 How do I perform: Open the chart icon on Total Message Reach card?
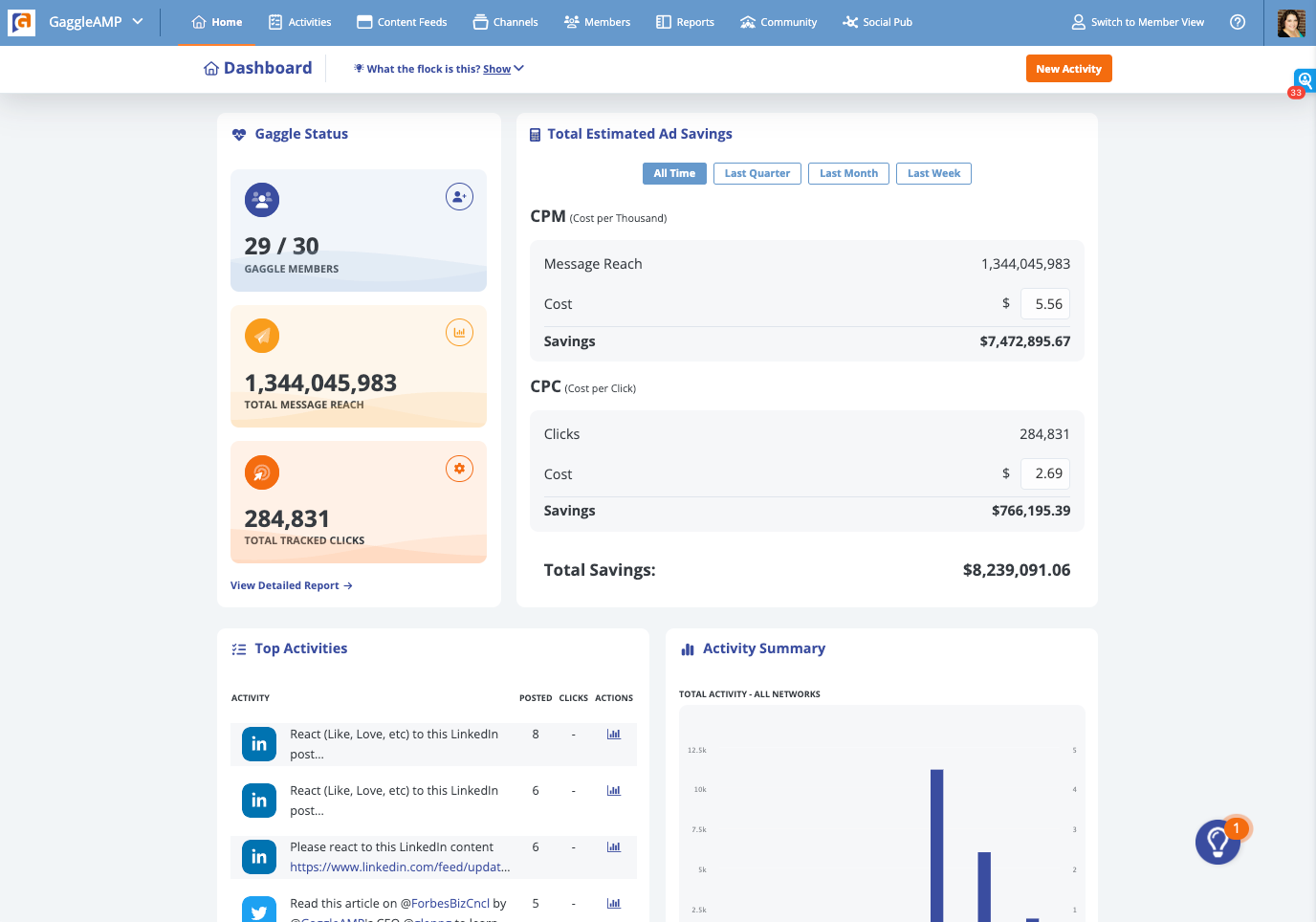pyautogui.click(x=459, y=333)
